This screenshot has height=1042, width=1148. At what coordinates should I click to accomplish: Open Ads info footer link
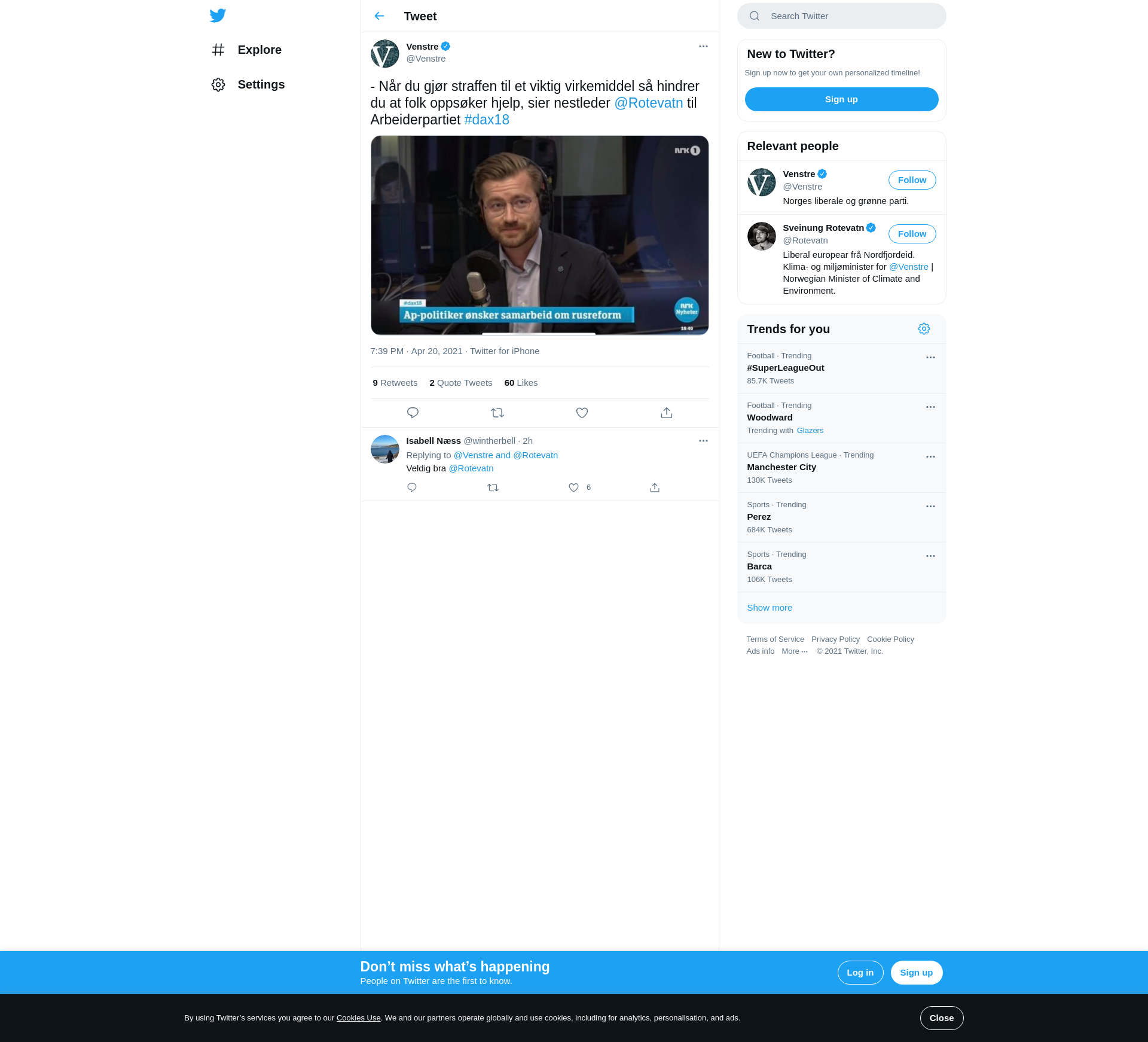point(760,651)
